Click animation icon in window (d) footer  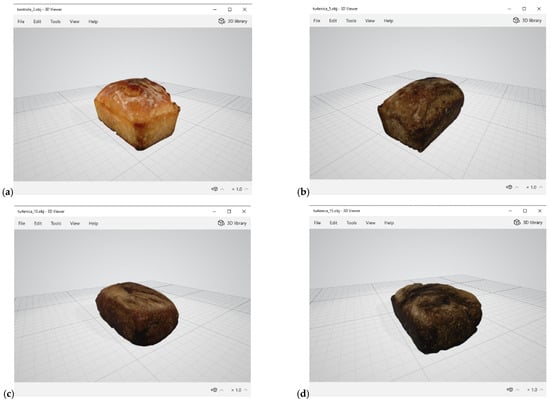pyautogui.click(x=510, y=389)
